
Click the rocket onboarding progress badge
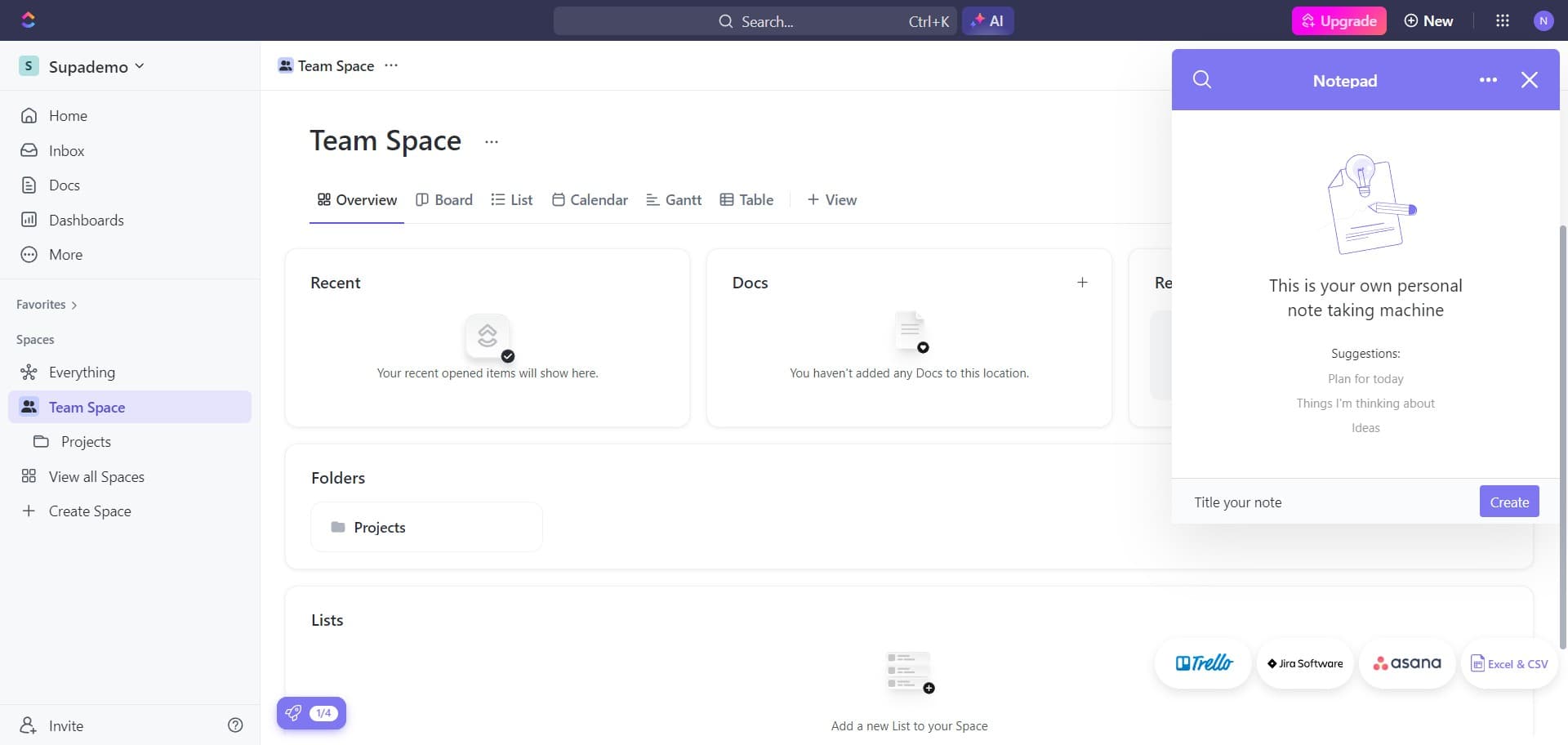click(x=311, y=713)
